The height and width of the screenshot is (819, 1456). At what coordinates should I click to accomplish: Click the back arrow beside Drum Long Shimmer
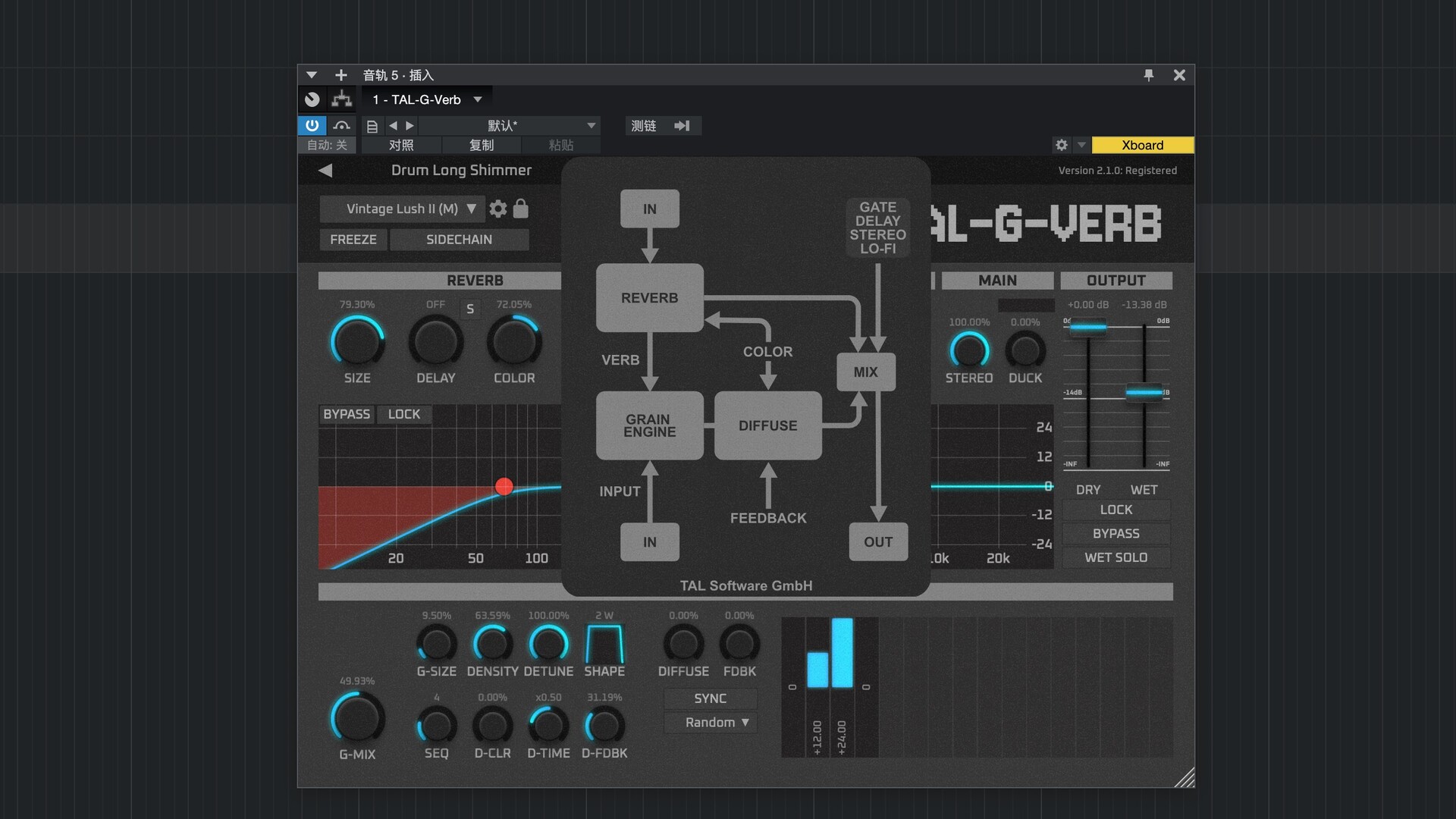[326, 171]
